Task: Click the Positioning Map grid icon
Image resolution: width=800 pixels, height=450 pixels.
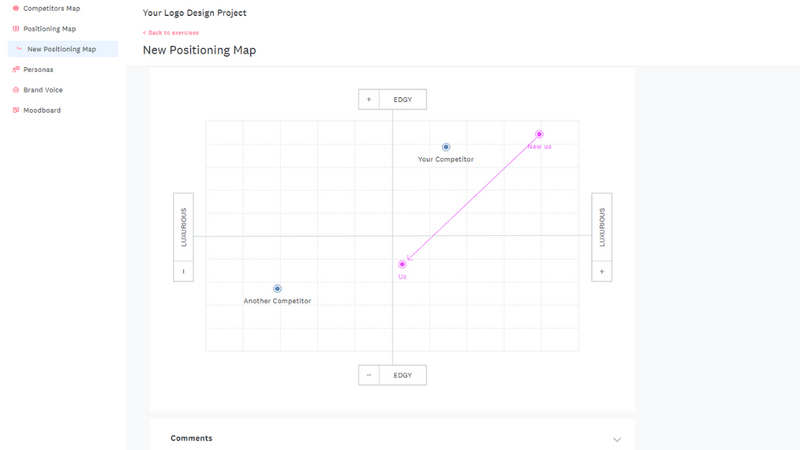Action: (x=15, y=29)
